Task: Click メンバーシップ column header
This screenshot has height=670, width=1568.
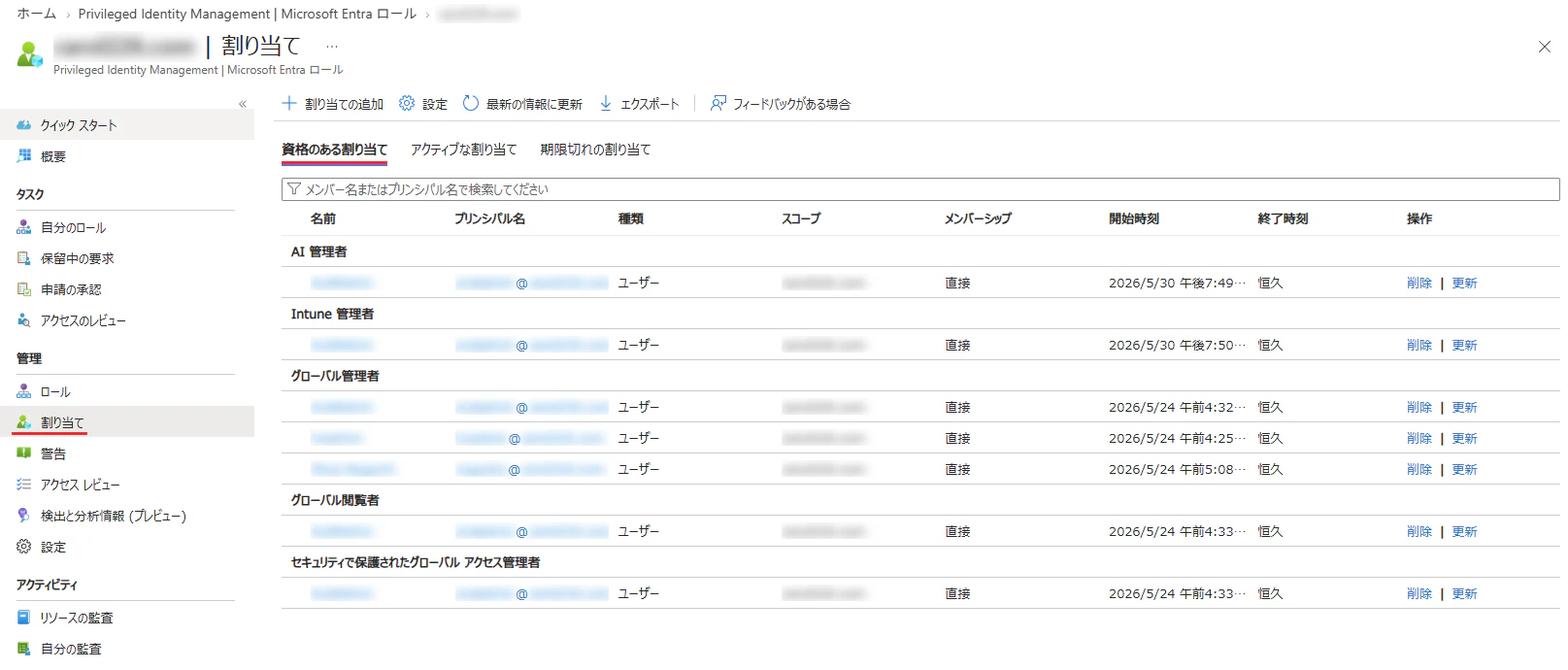Action: (x=978, y=218)
